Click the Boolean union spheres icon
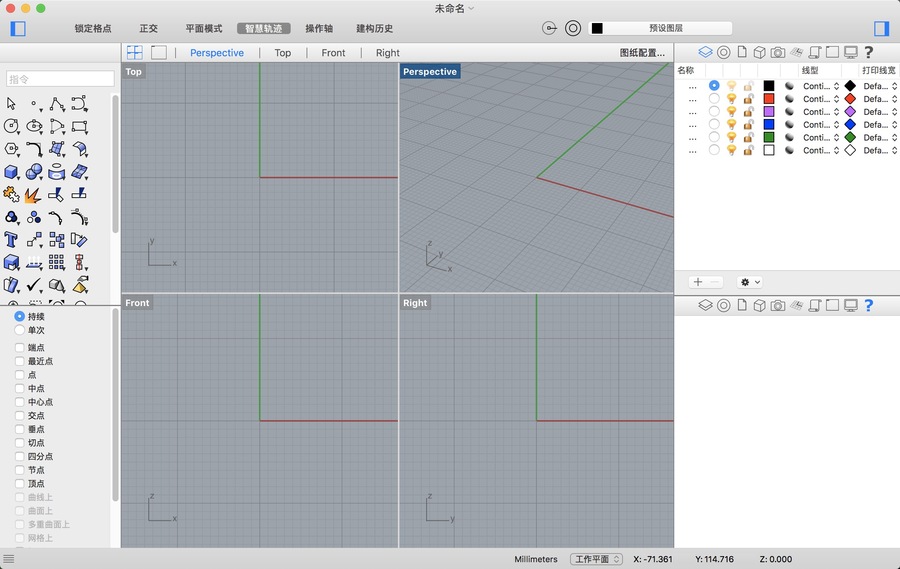 click(x=34, y=172)
